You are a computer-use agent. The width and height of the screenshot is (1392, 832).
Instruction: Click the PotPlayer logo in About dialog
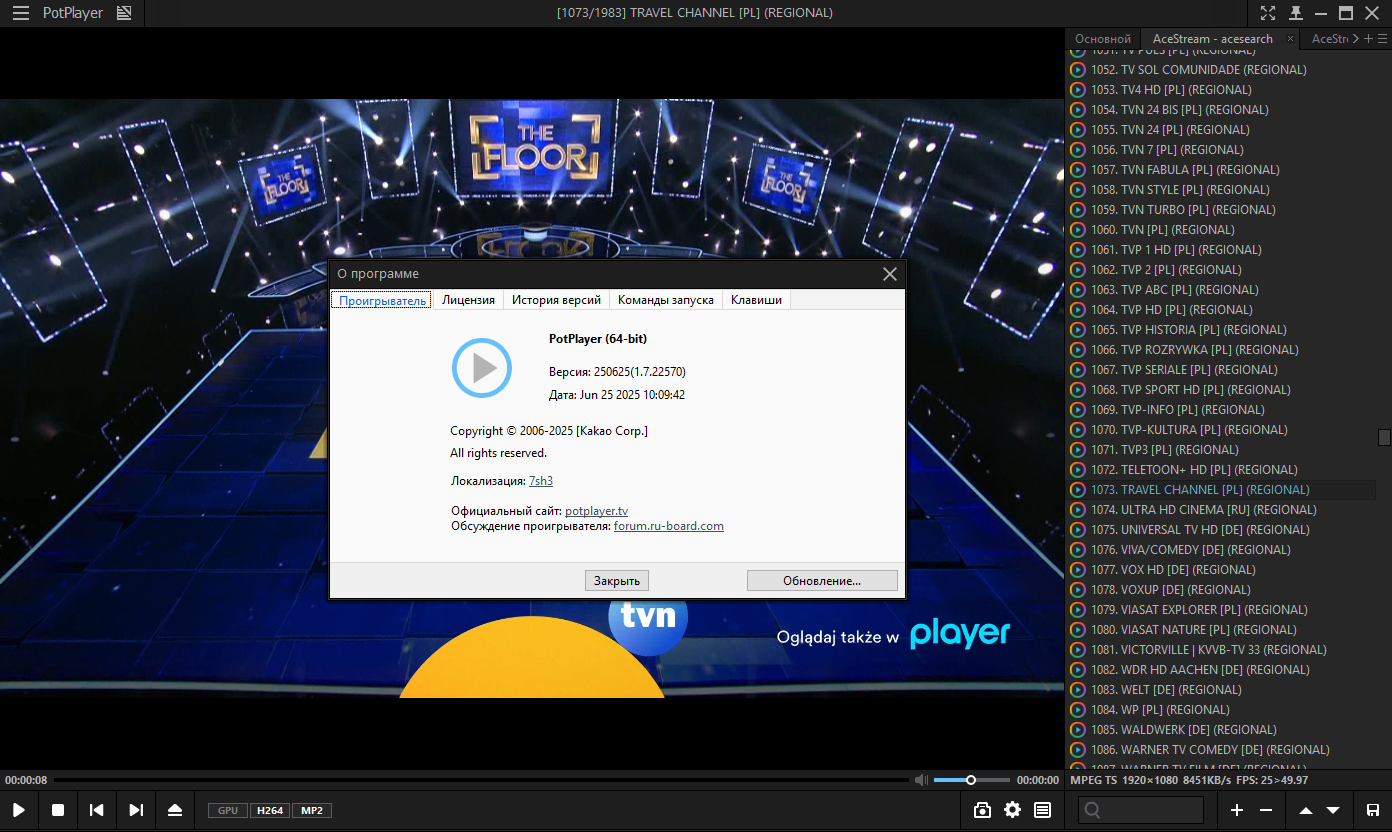click(482, 368)
